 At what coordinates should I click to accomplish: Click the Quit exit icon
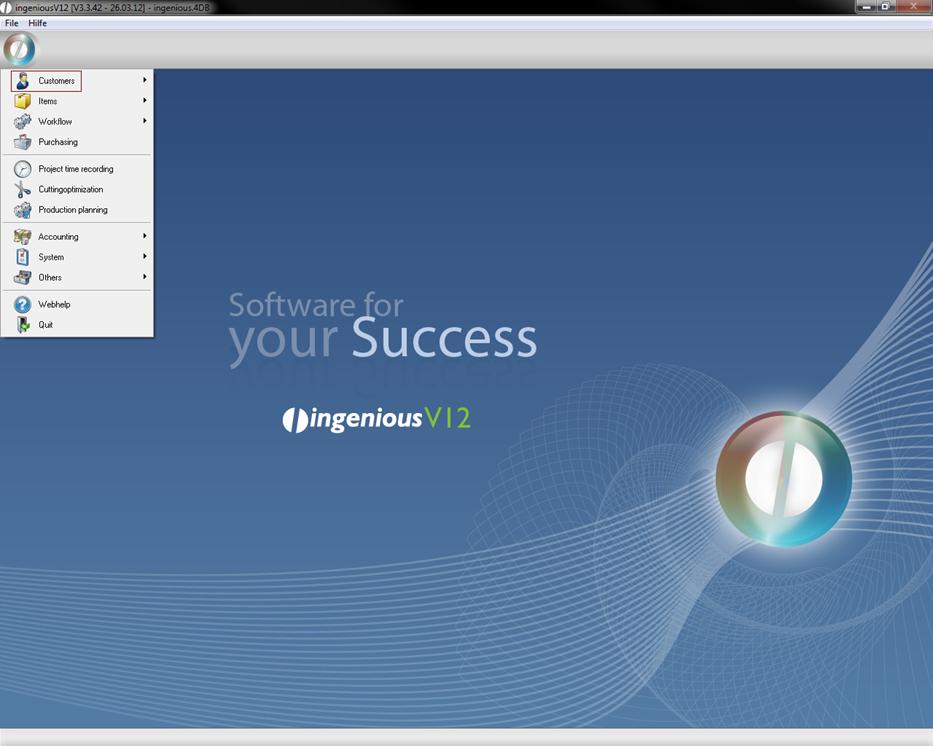[22, 325]
